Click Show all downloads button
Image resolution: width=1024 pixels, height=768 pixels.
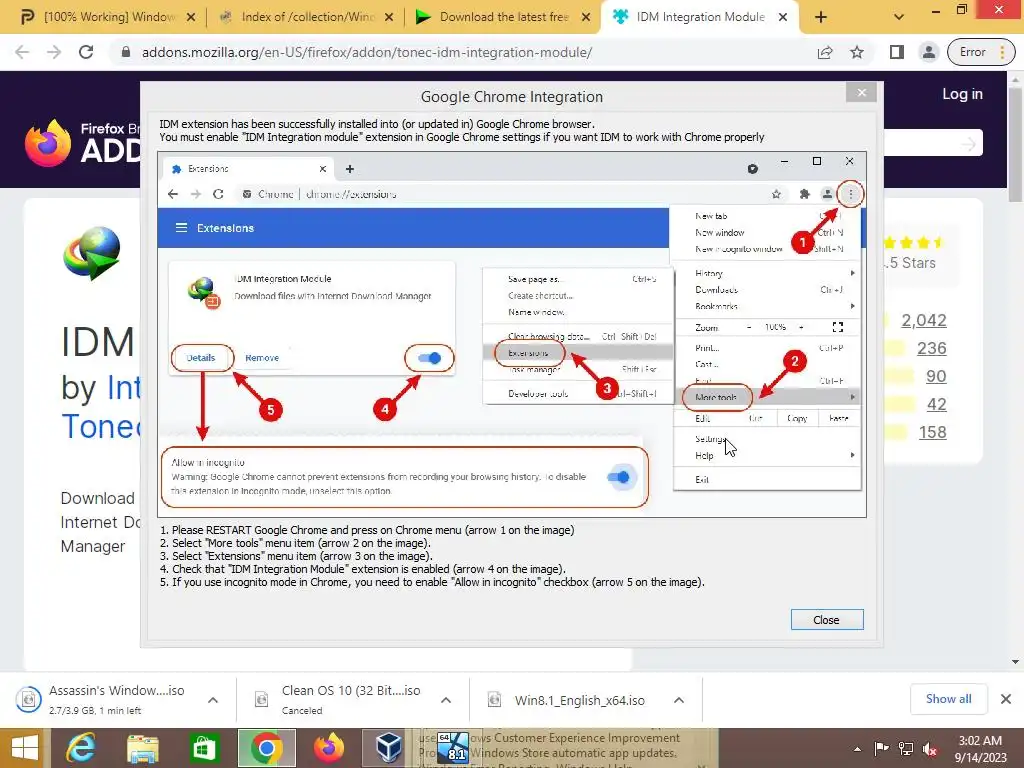tap(948, 699)
